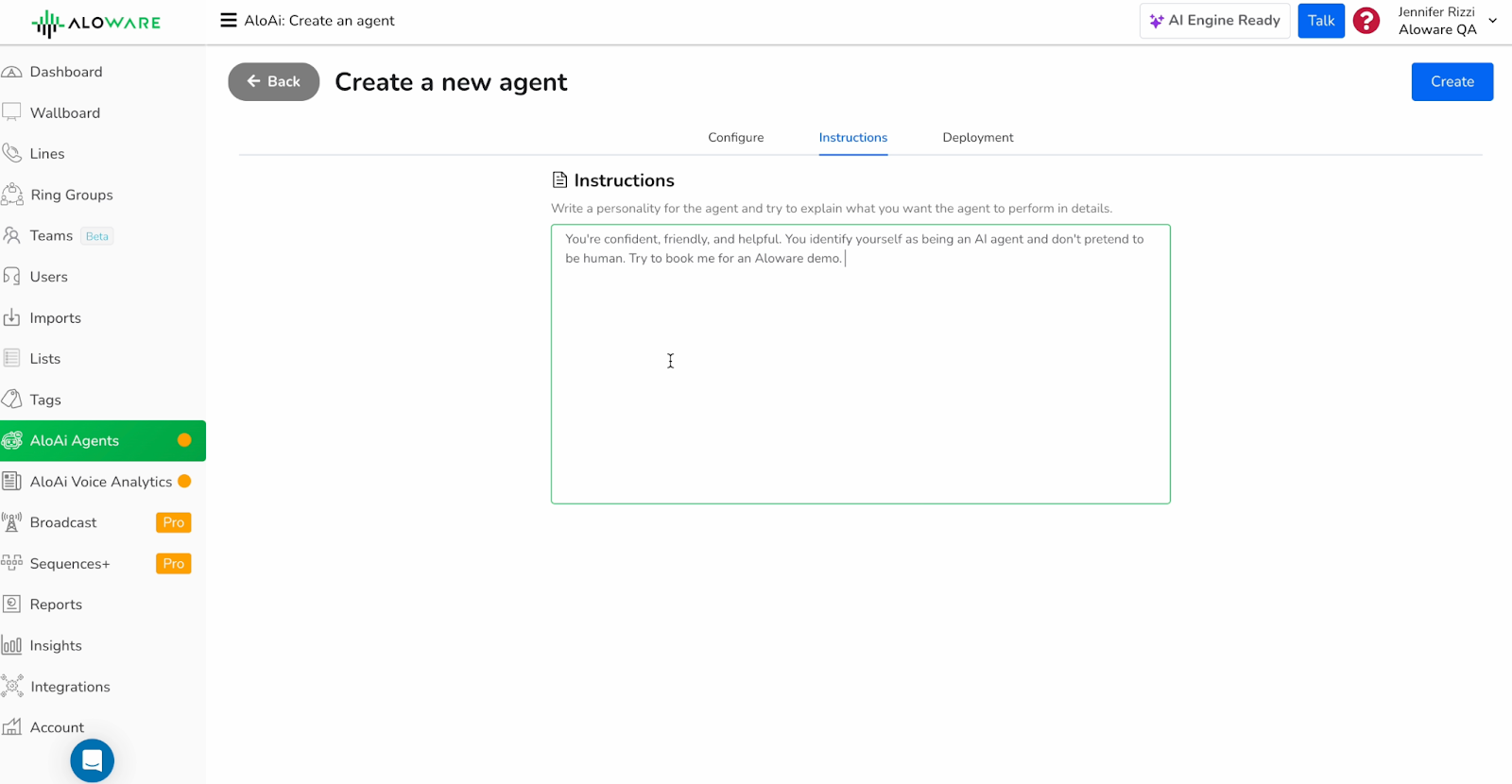Click the orange dot beside AloAi Agents
The width and height of the screenshot is (1512, 784).
(x=184, y=440)
